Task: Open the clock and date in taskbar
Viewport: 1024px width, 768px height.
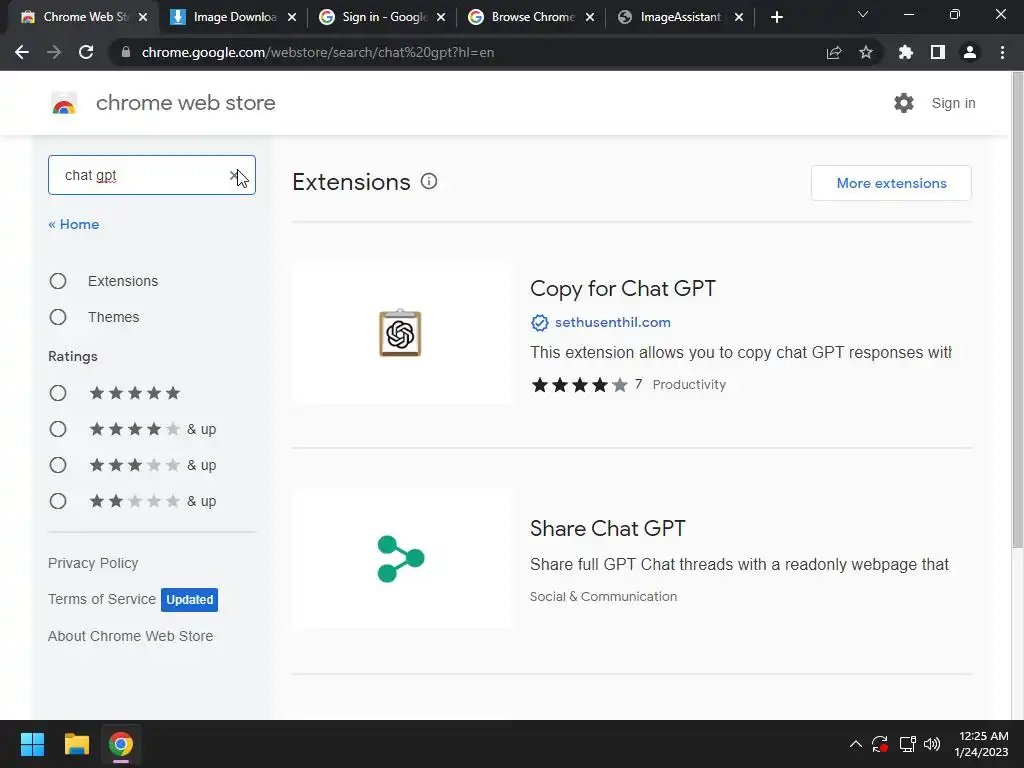Action: pos(982,744)
